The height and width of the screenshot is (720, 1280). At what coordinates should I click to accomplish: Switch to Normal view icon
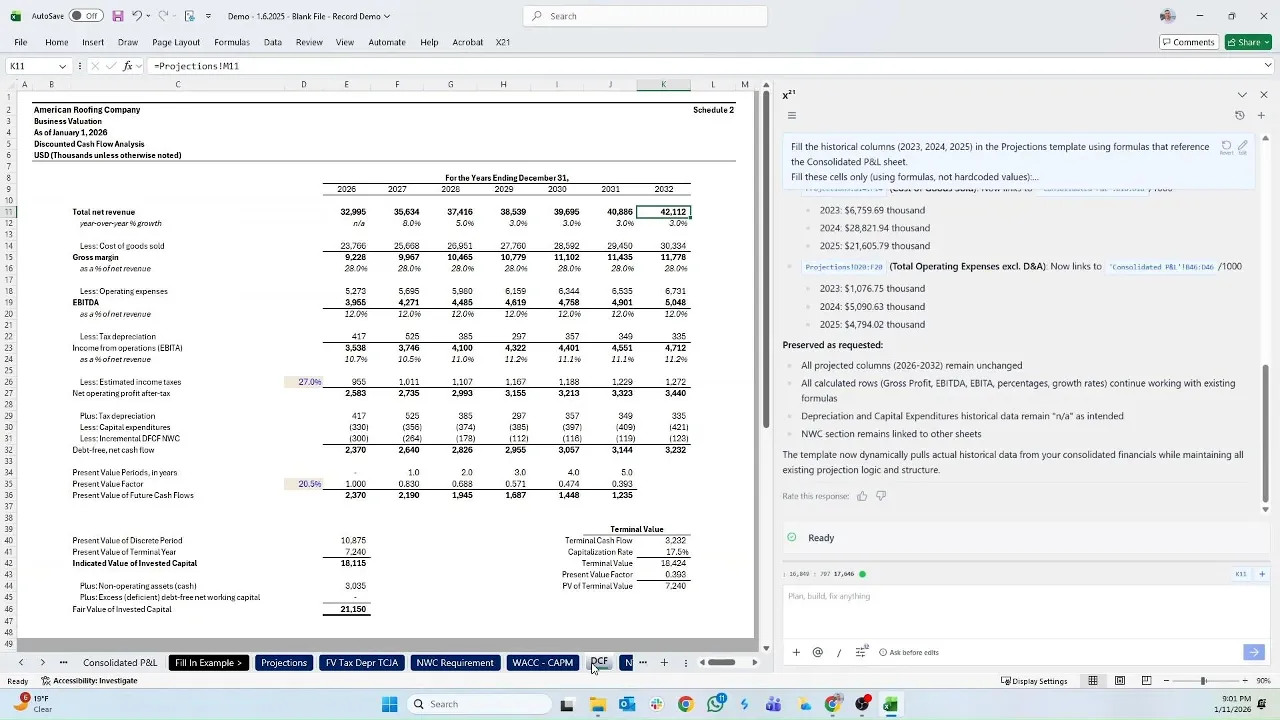tap(1093, 681)
